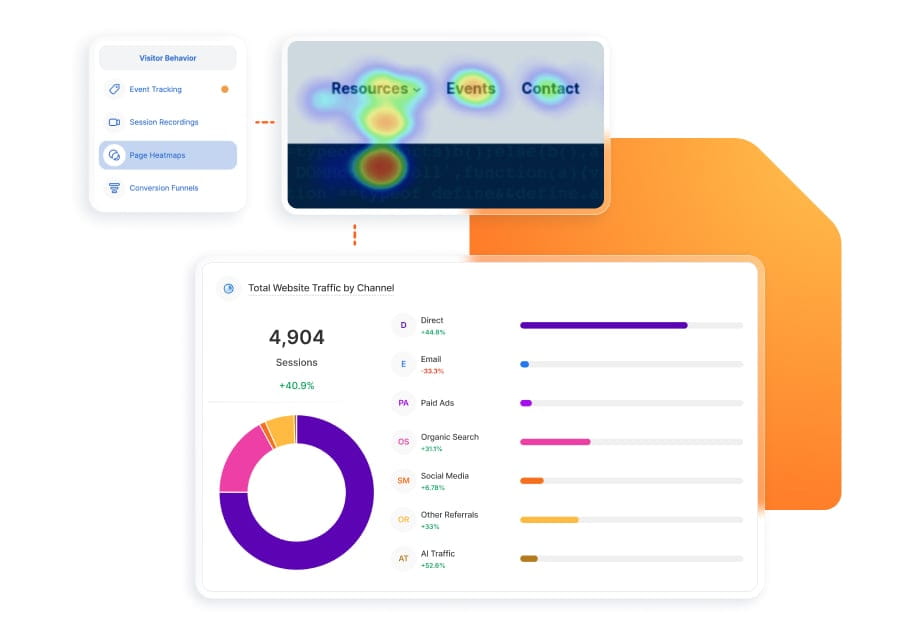
Task: Click the Visitor Behavior header button
Action: tap(167, 57)
